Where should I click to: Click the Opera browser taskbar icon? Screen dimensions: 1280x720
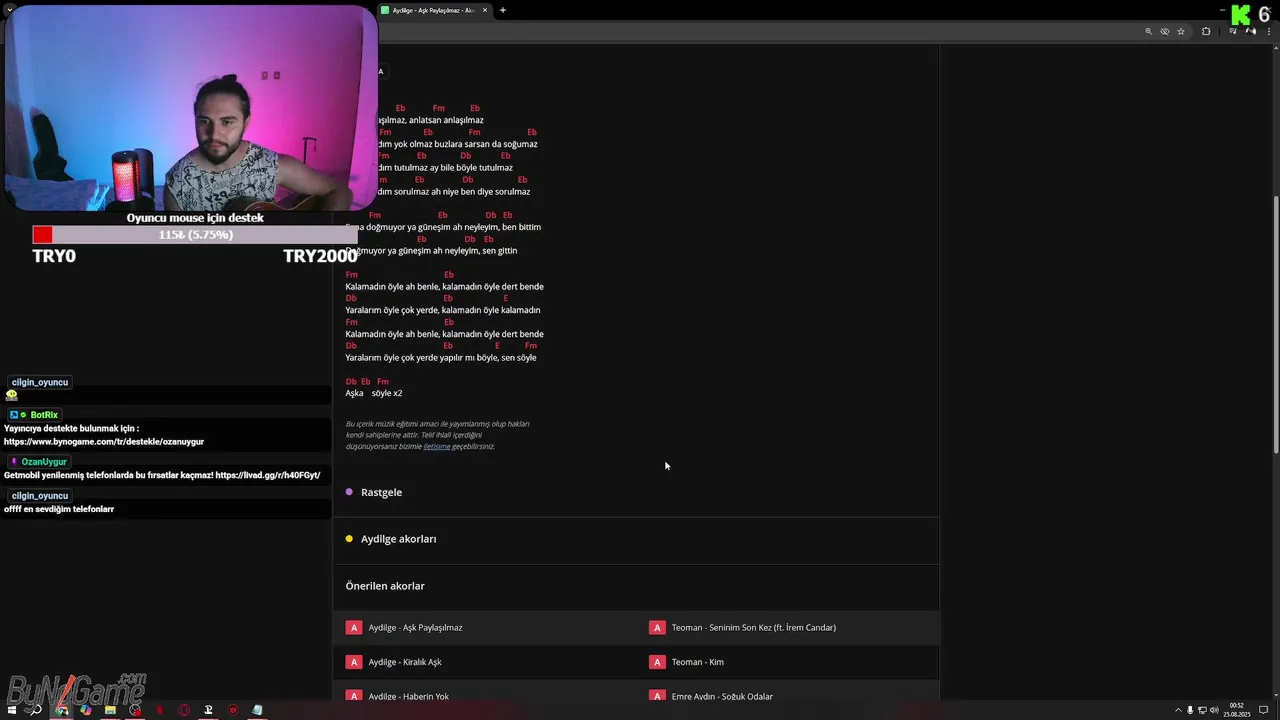pos(184,710)
